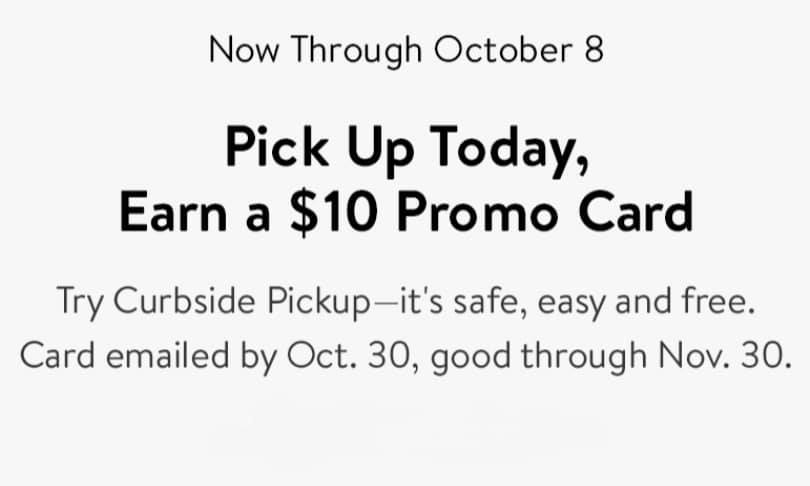
Task: Click the "Now Through October 8" date line
Action: (405, 50)
